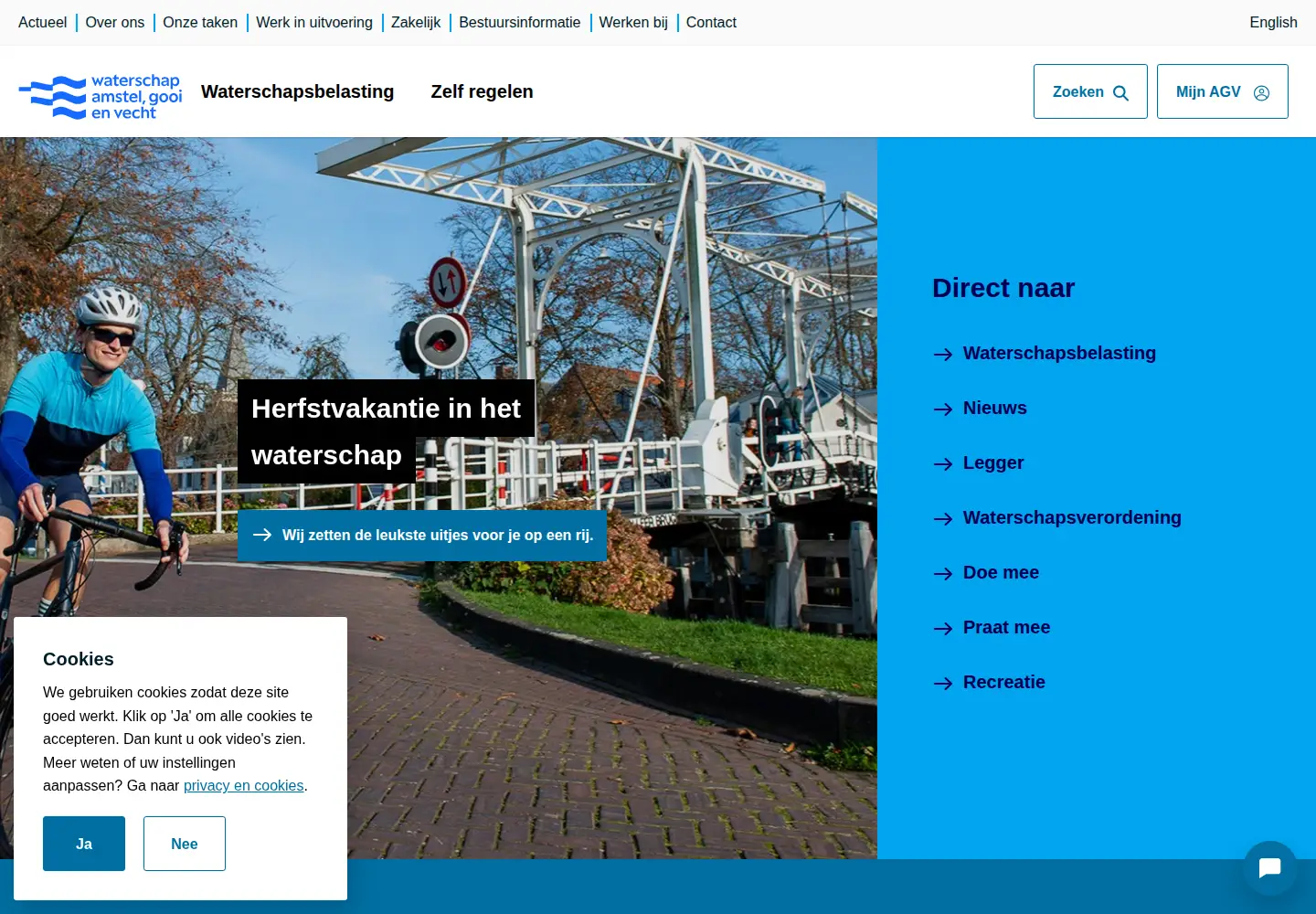Open the Waterschapsverordening link
Viewport: 1316px width, 914px height.
coord(1072,517)
